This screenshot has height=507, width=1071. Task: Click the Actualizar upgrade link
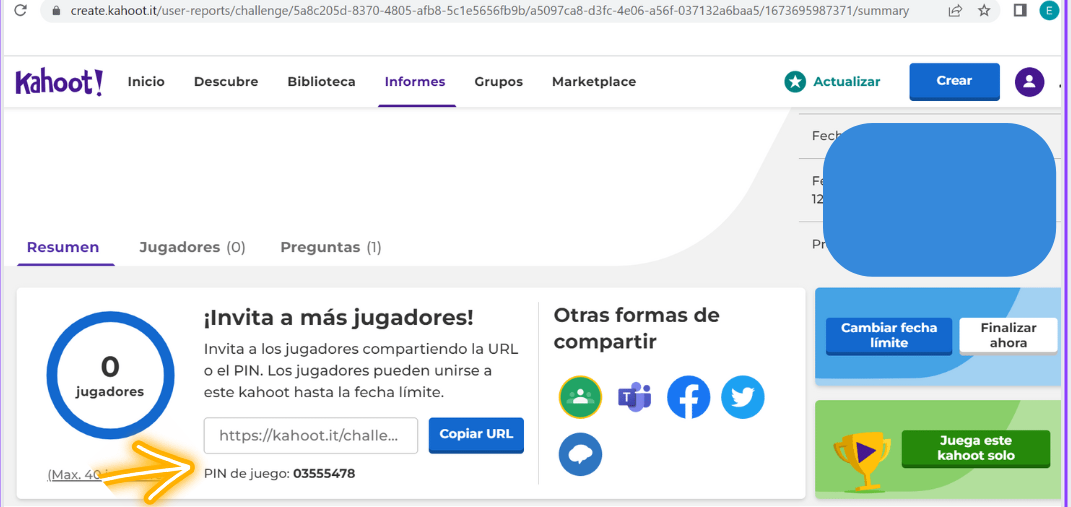point(847,82)
